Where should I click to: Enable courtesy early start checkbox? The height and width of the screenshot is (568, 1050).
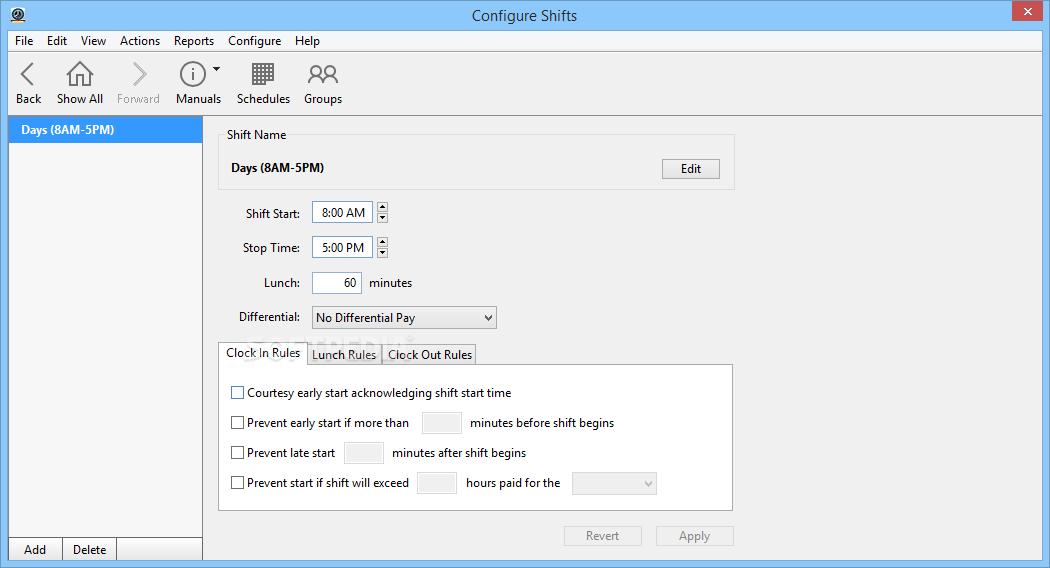237,393
